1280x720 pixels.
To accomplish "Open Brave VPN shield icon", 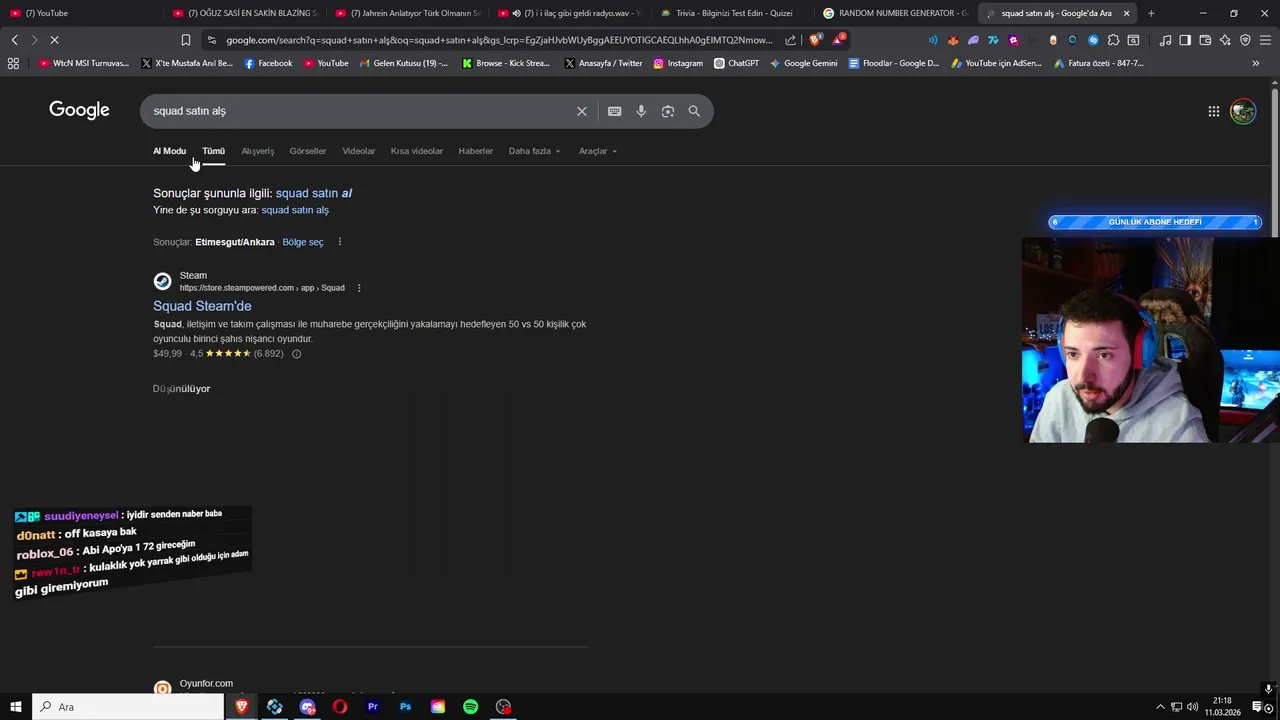I will (1245, 40).
